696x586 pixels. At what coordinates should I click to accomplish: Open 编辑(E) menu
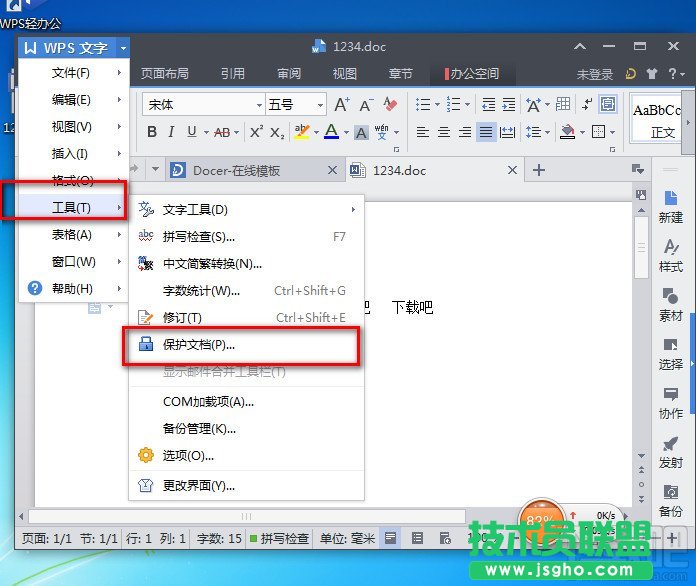point(74,99)
